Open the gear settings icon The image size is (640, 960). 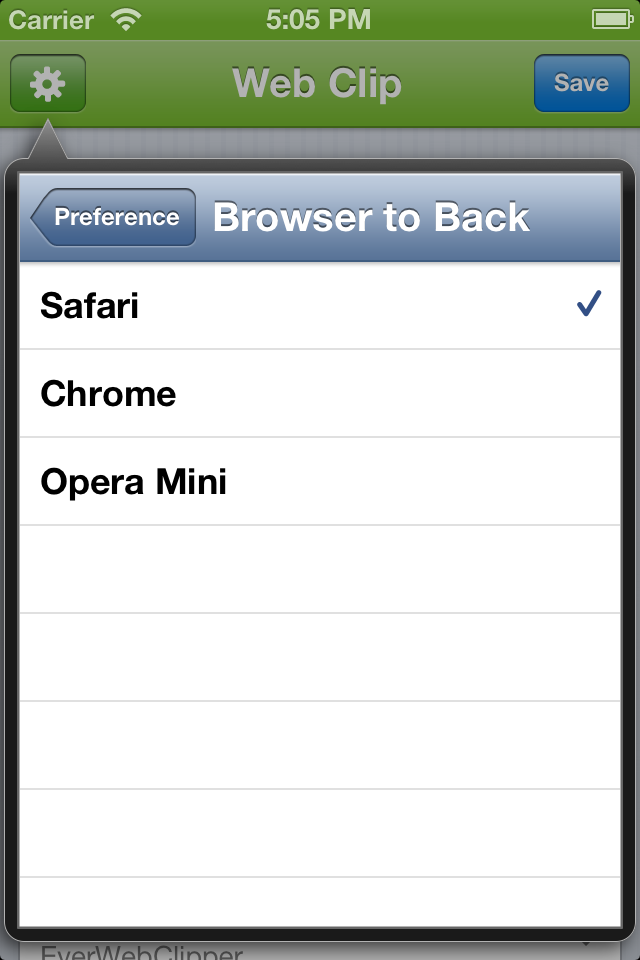[48, 83]
